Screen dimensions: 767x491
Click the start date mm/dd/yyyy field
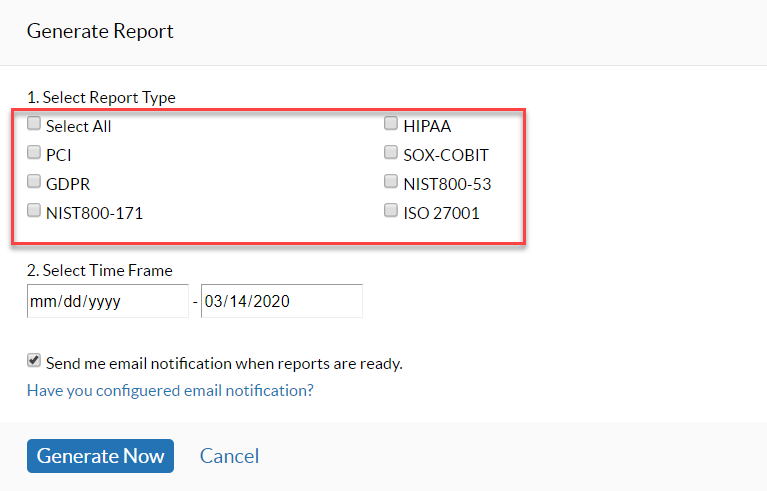click(107, 301)
